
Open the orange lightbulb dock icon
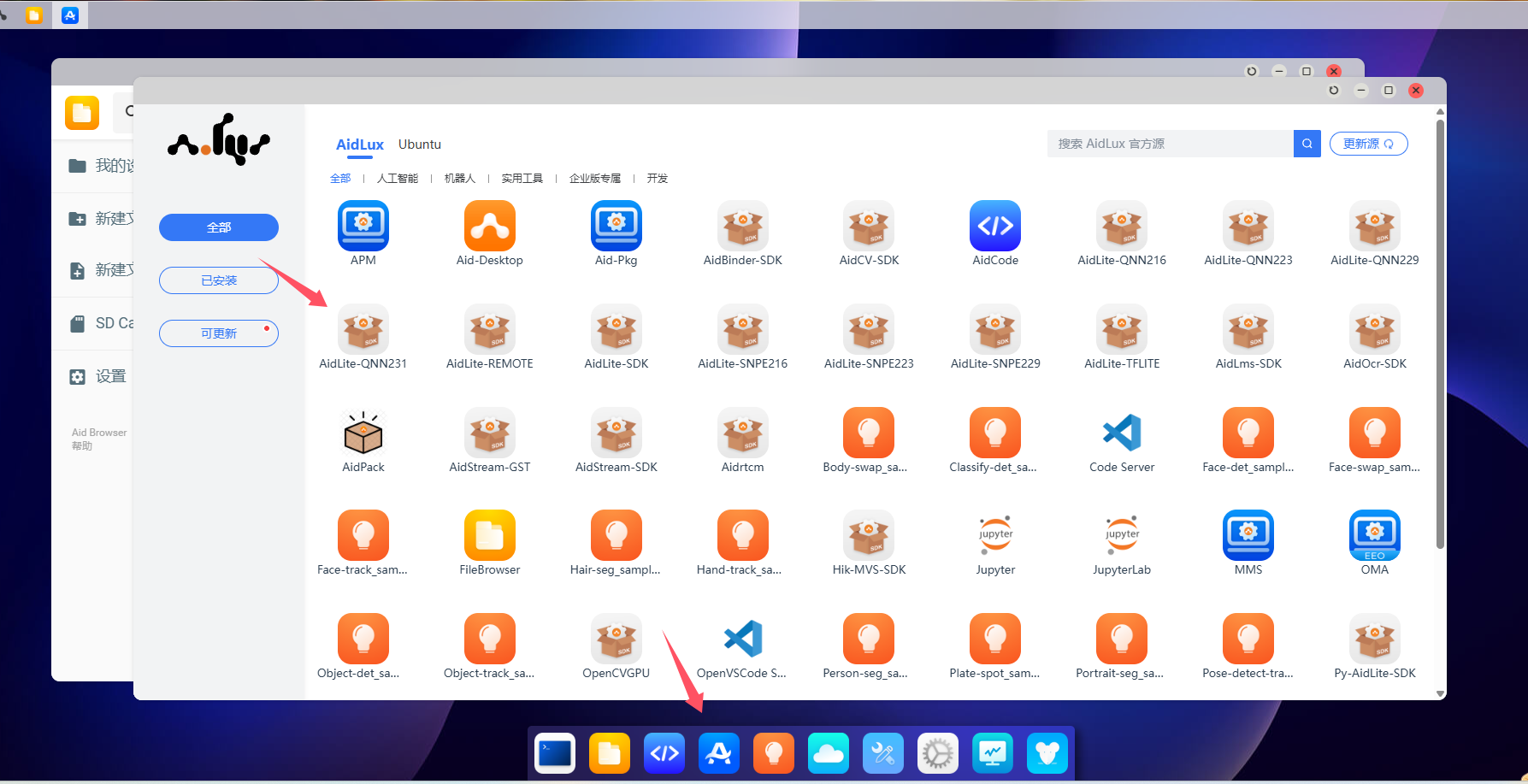(x=774, y=753)
